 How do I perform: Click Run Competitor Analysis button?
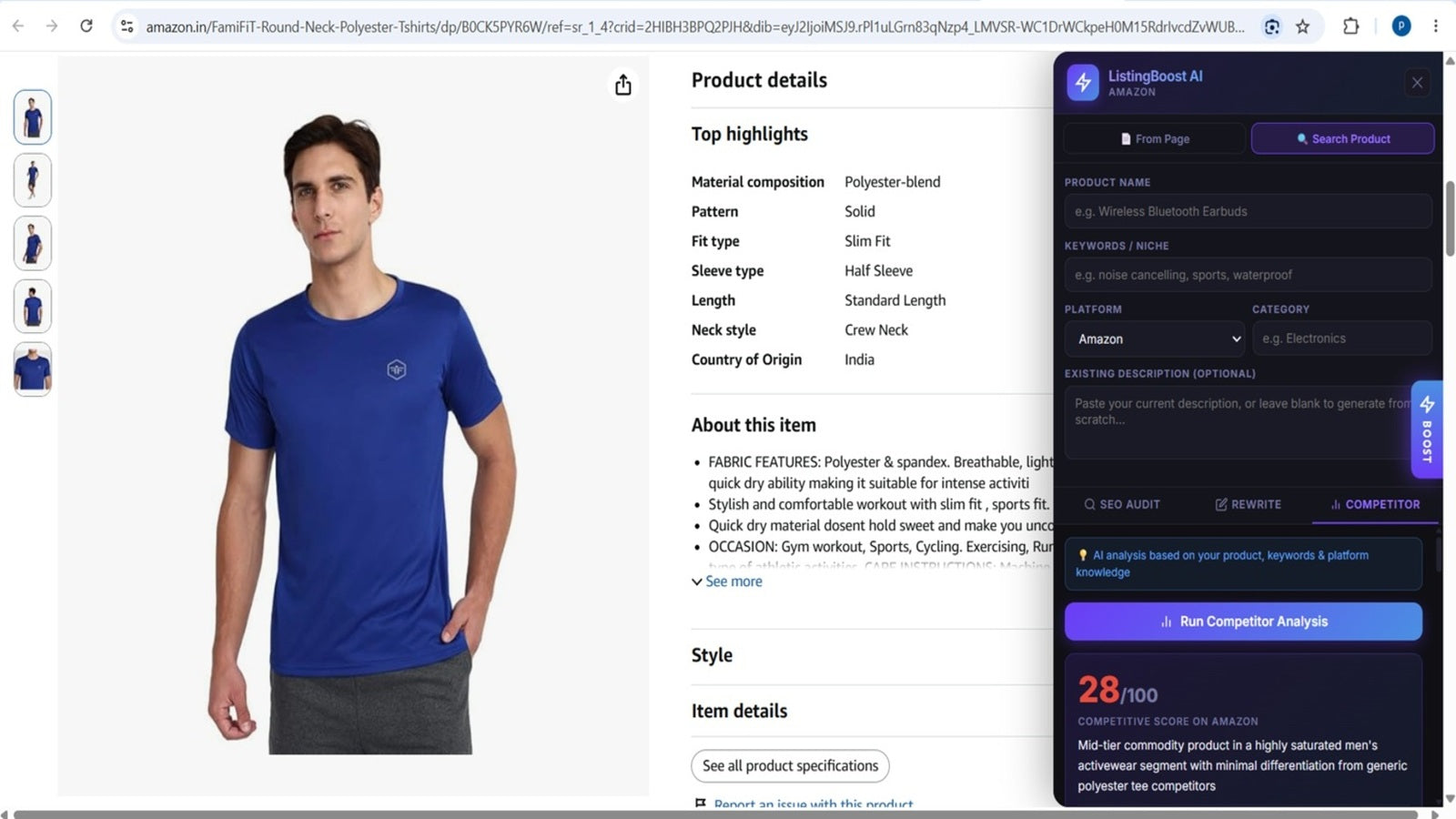point(1243,622)
